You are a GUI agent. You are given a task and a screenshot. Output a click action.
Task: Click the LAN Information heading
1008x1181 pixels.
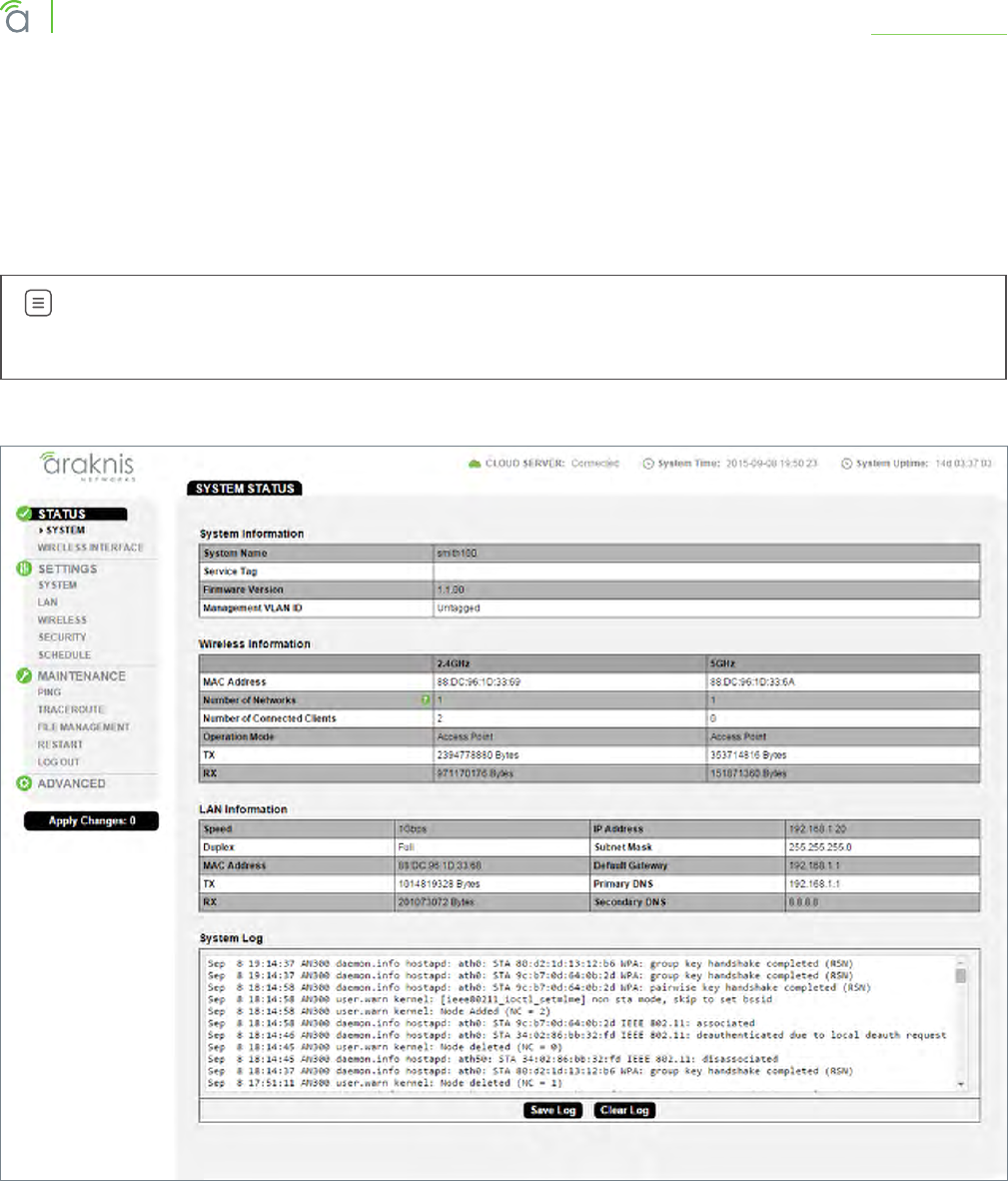point(243,809)
